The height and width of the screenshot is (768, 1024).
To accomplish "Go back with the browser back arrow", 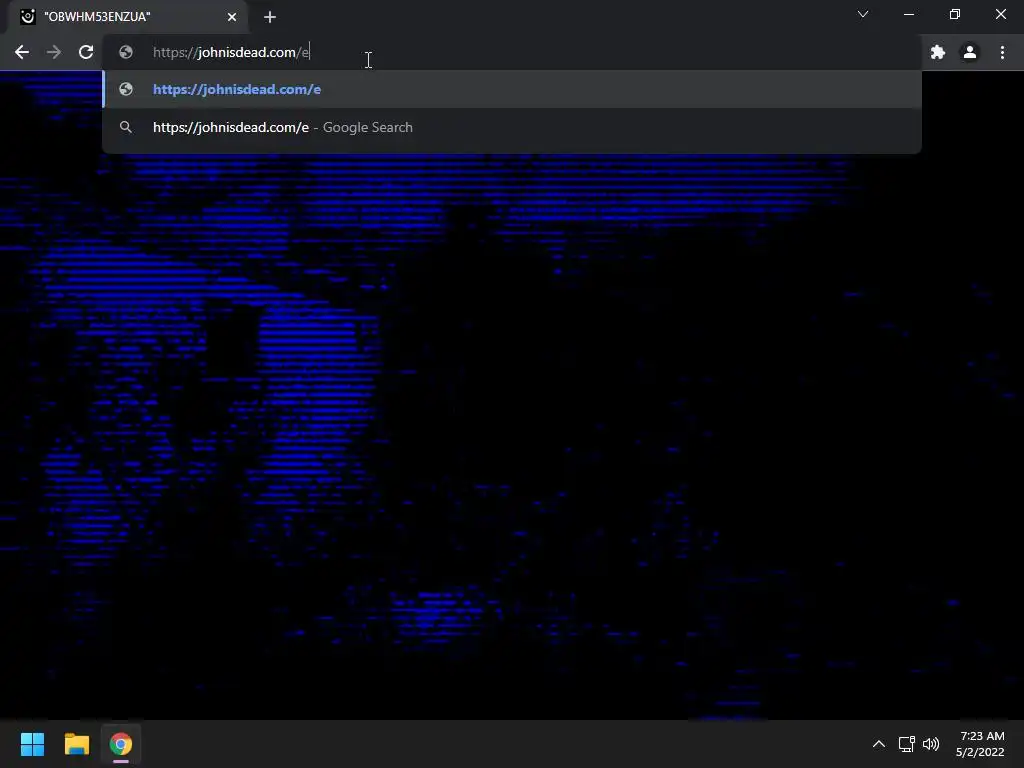I will click(22, 52).
